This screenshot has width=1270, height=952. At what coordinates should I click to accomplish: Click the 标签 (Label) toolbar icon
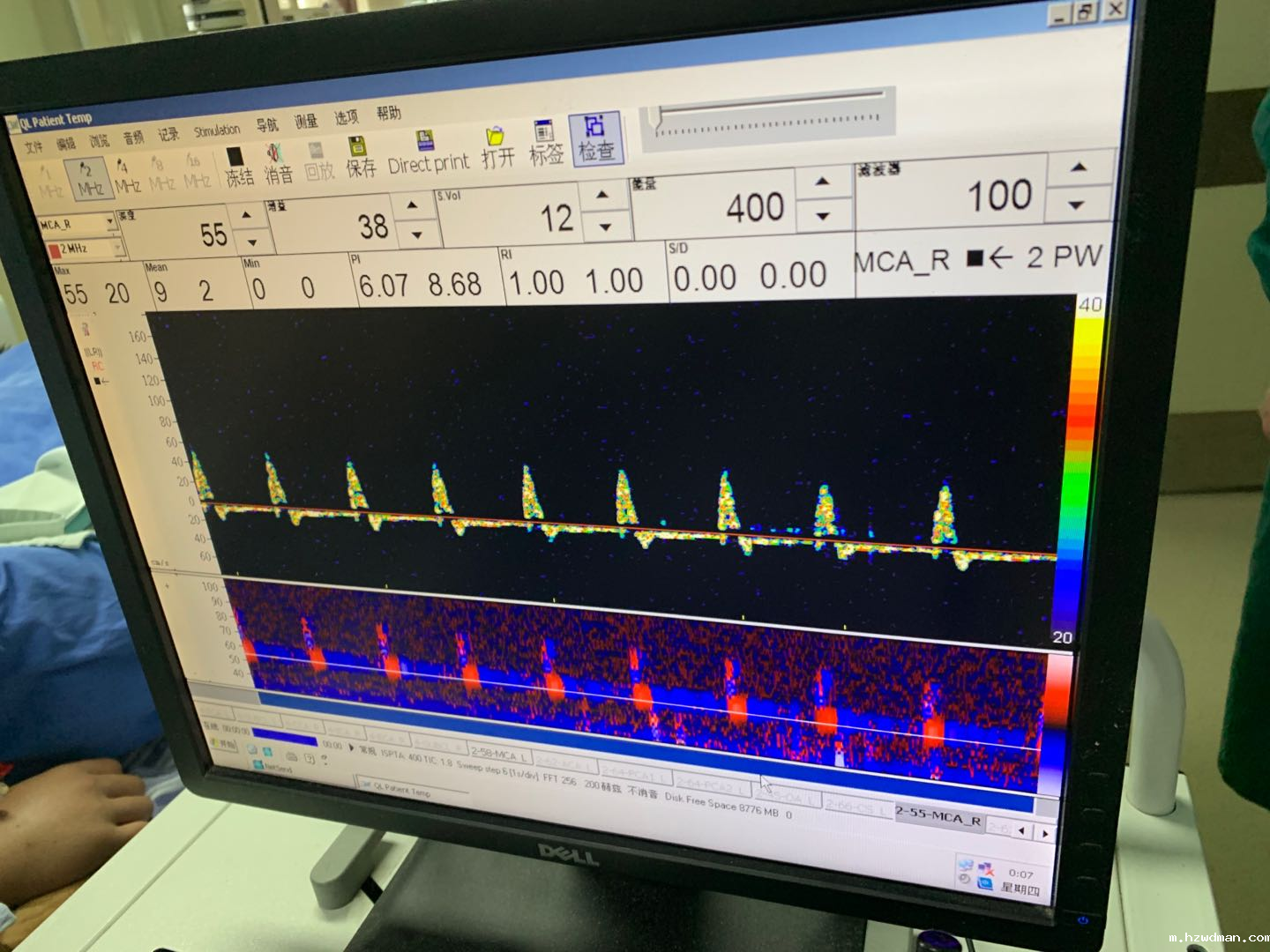[x=545, y=144]
